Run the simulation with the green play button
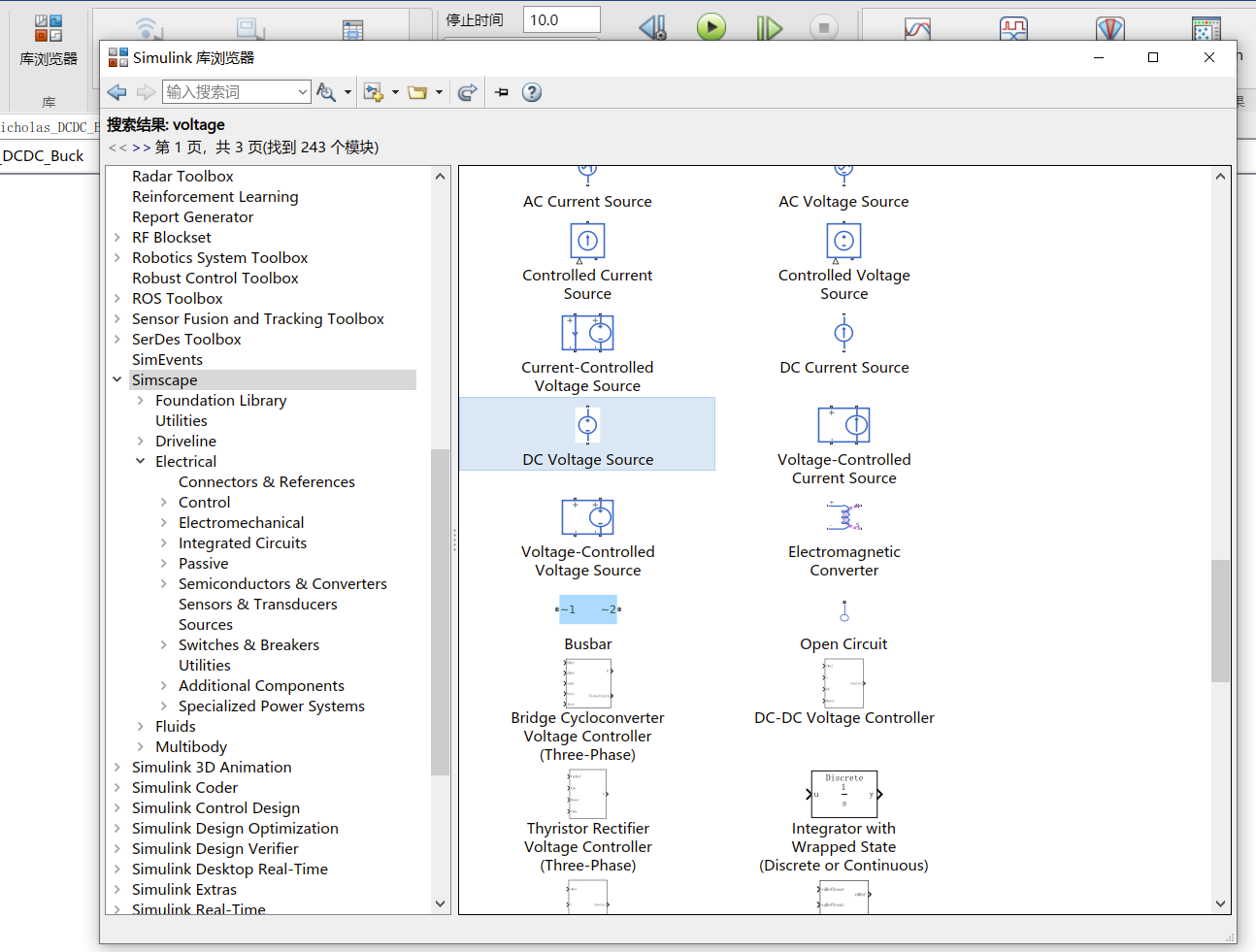1256x952 pixels. (x=711, y=27)
